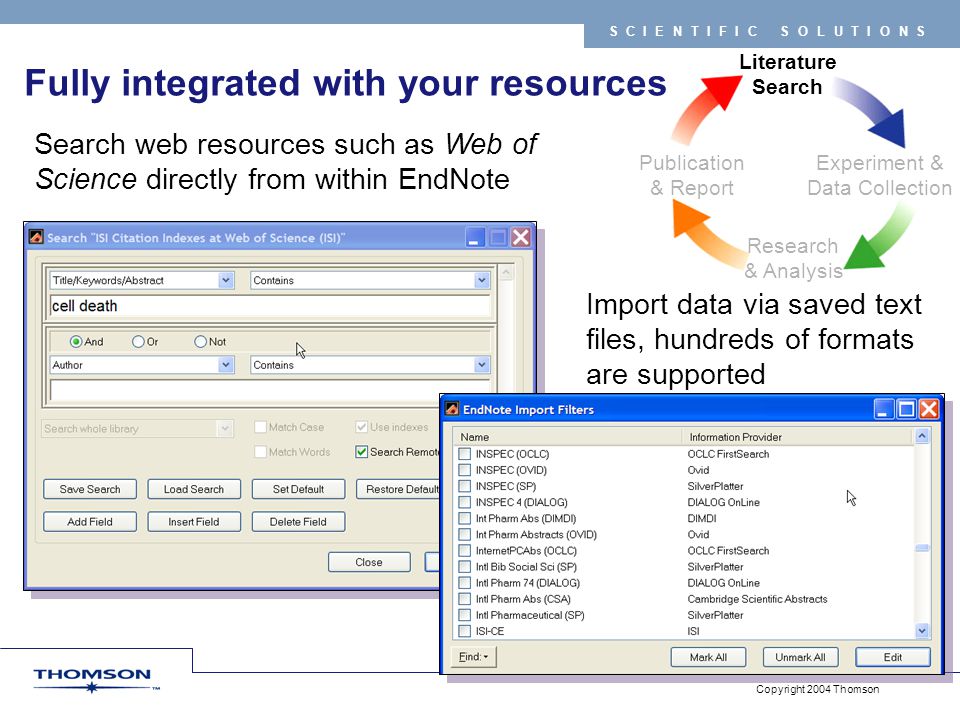Click scroll up arrow in Search fields pane

coord(506,272)
